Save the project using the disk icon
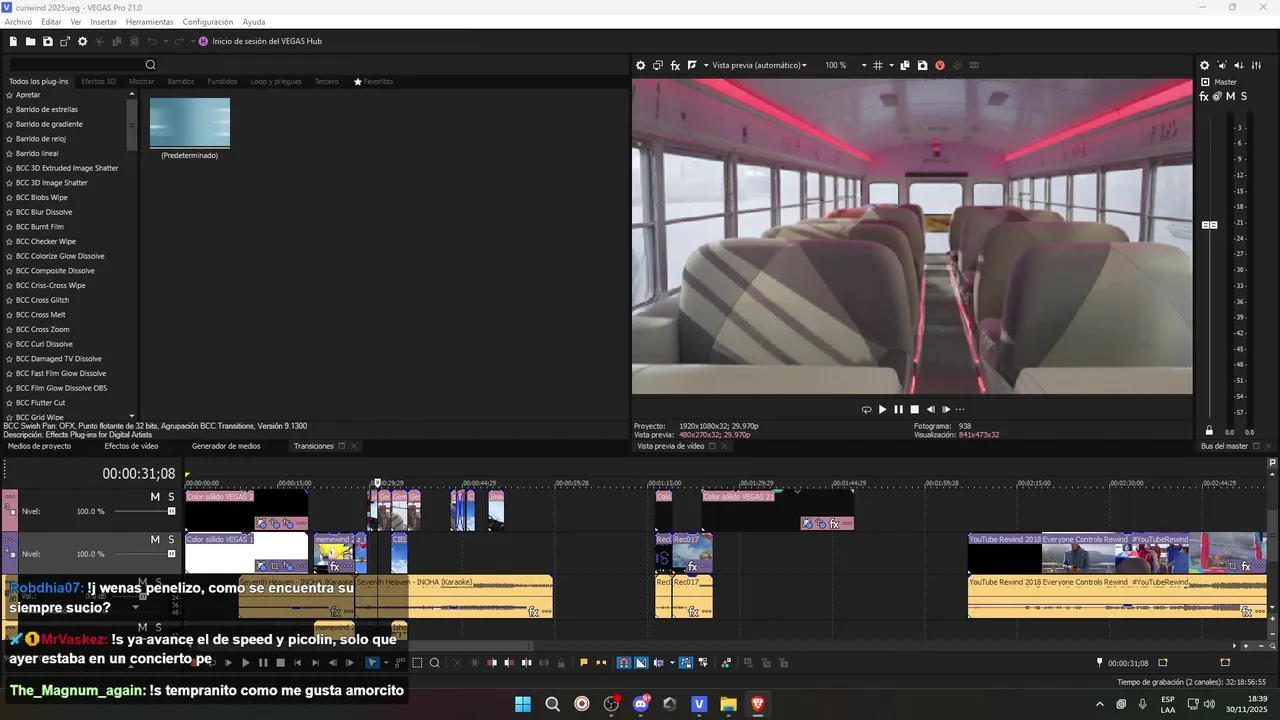 click(x=47, y=42)
